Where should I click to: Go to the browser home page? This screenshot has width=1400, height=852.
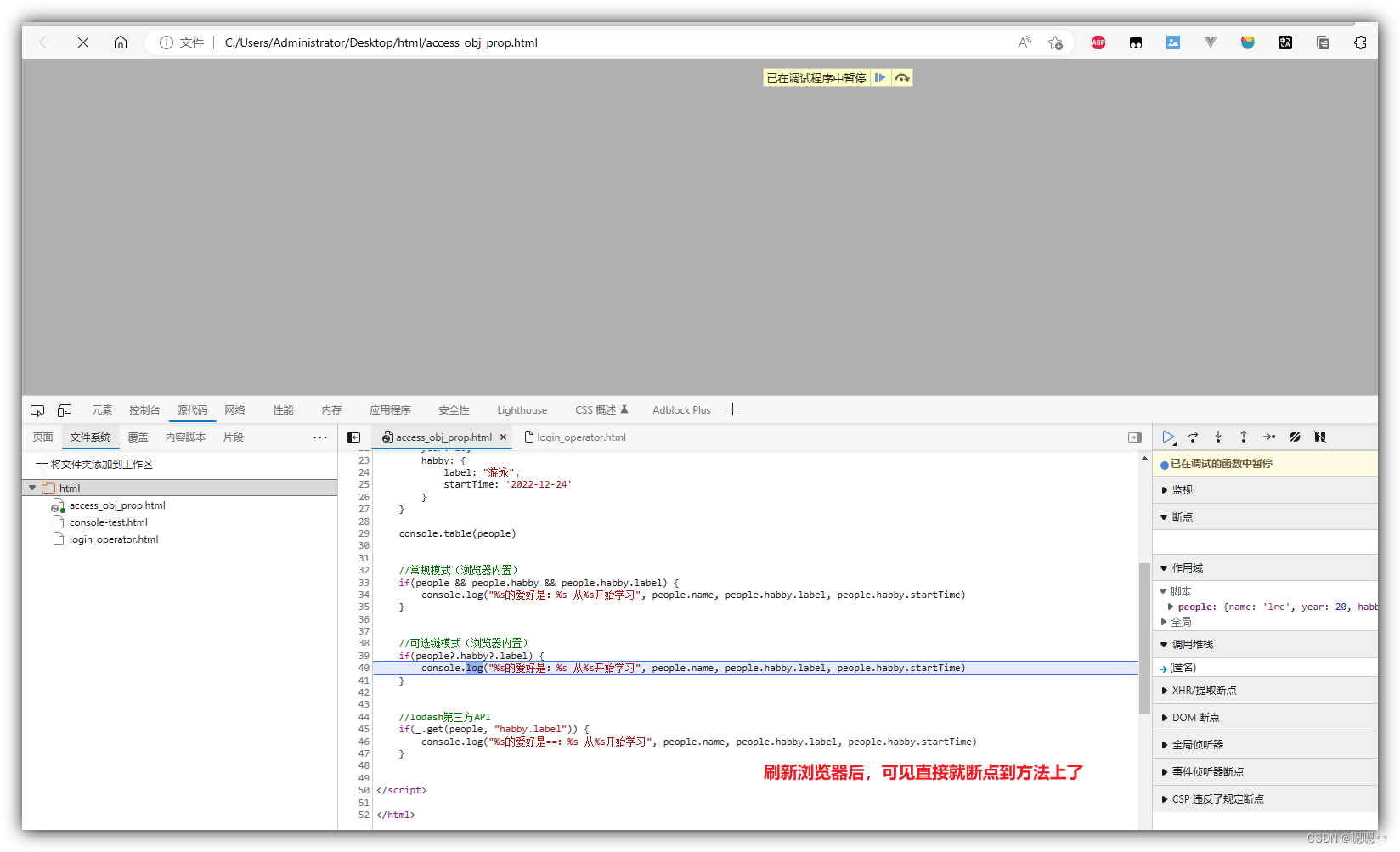pos(121,42)
